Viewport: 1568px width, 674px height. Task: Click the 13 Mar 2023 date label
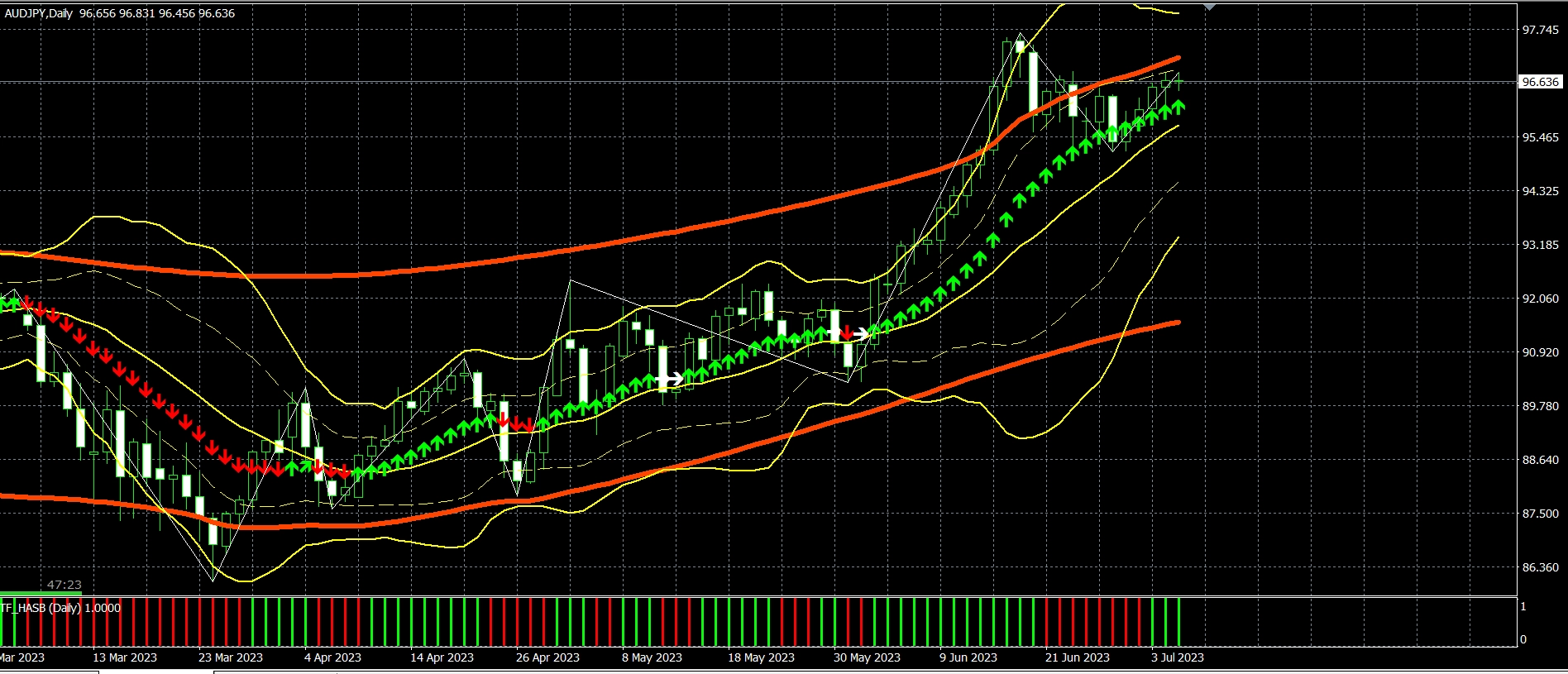pos(125,657)
